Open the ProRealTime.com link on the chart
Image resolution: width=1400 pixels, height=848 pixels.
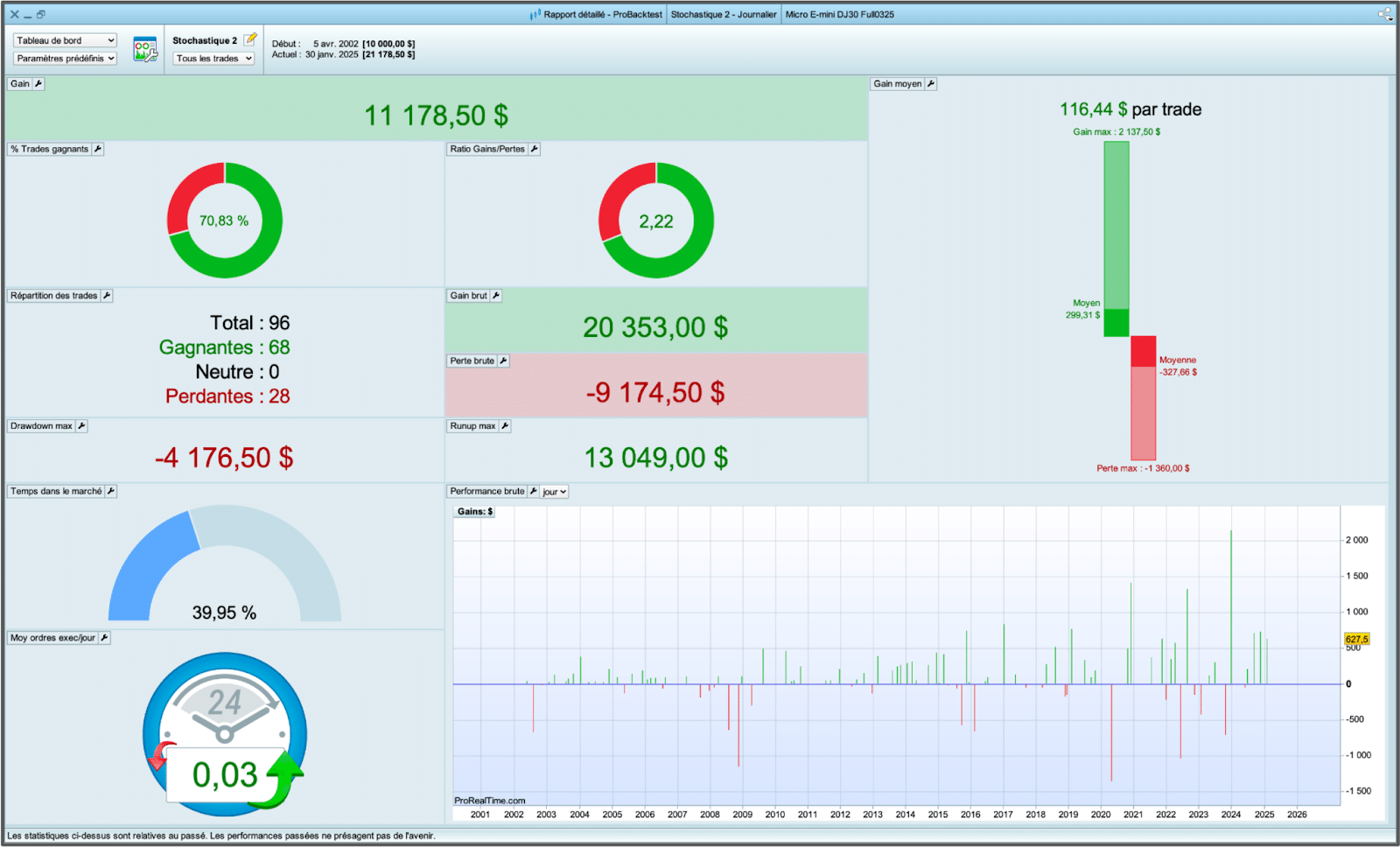point(489,801)
